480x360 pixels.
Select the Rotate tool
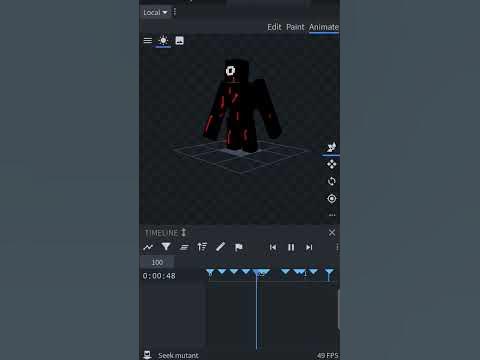pyautogui.click(x=331, y=181)
